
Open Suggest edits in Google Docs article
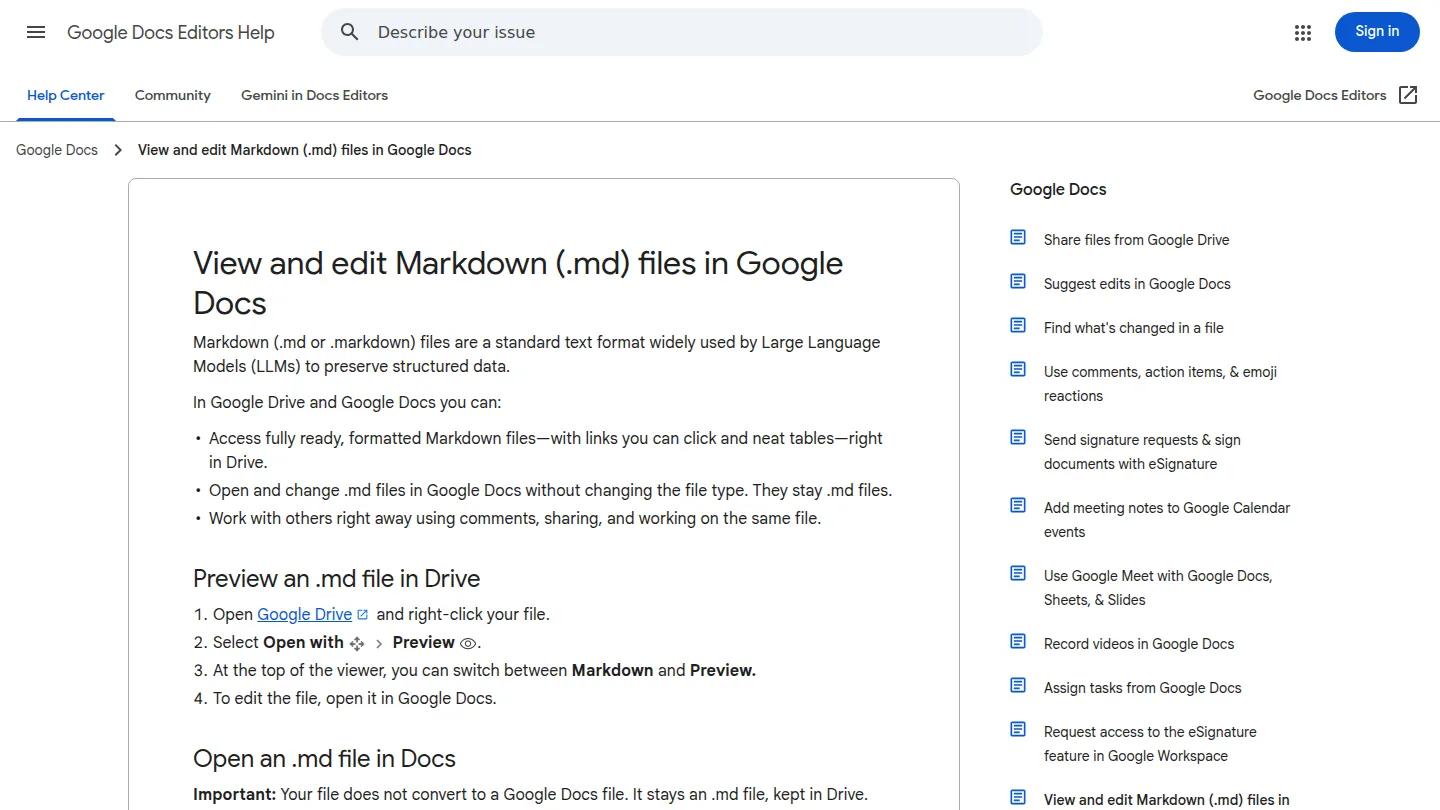coord(1137,284)
